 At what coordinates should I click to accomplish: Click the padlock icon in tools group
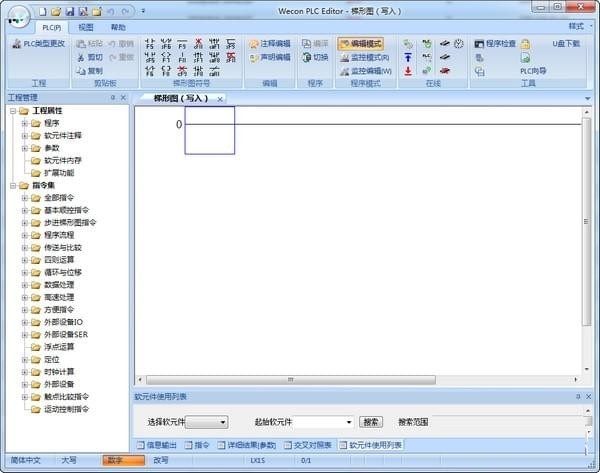[525, 44]
